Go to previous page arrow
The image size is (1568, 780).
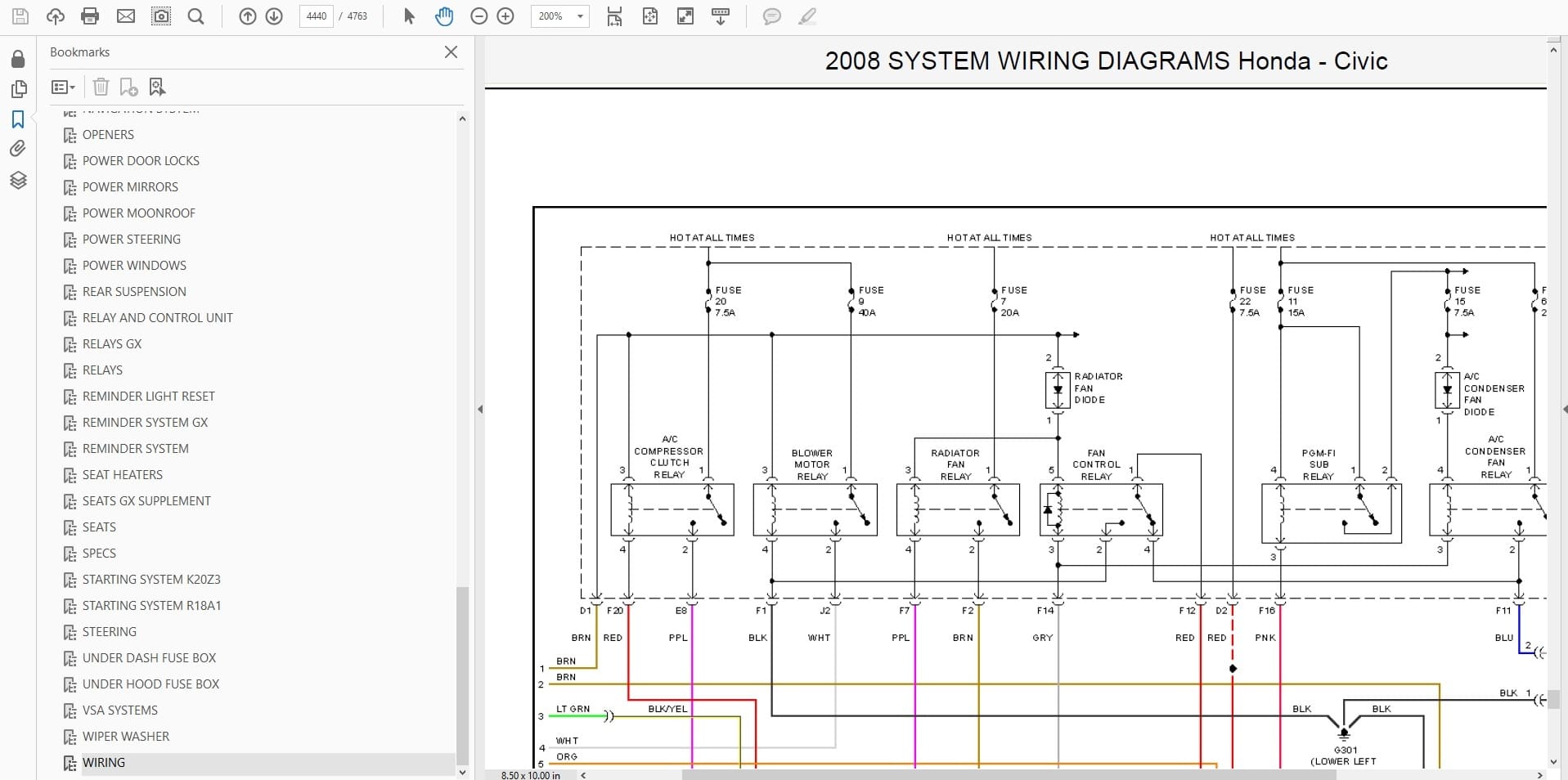(x=247, y=16)
